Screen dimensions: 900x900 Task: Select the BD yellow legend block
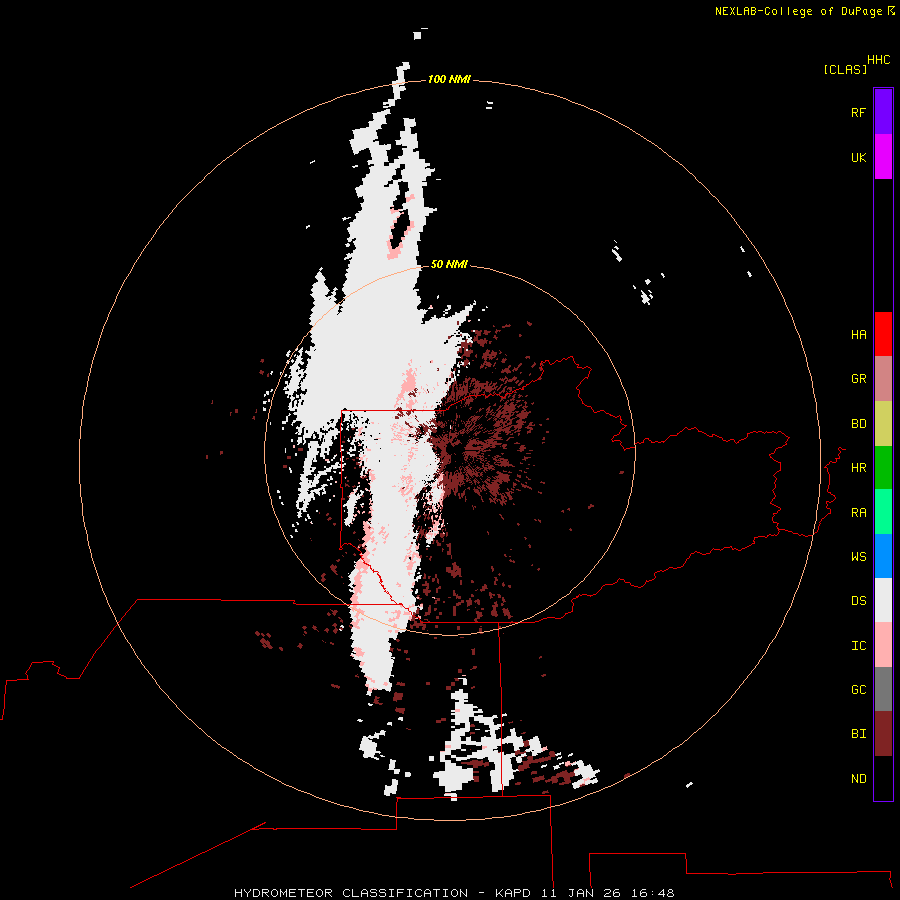tap(883, 424)
